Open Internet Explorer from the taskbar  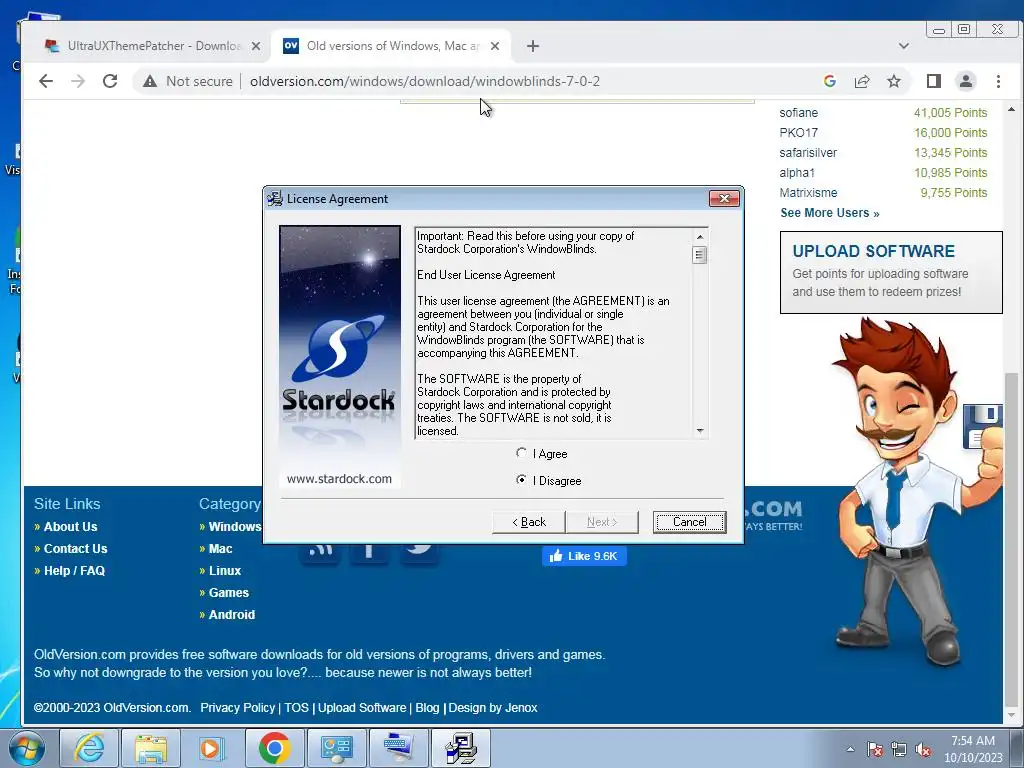click(x=88, y=748)
